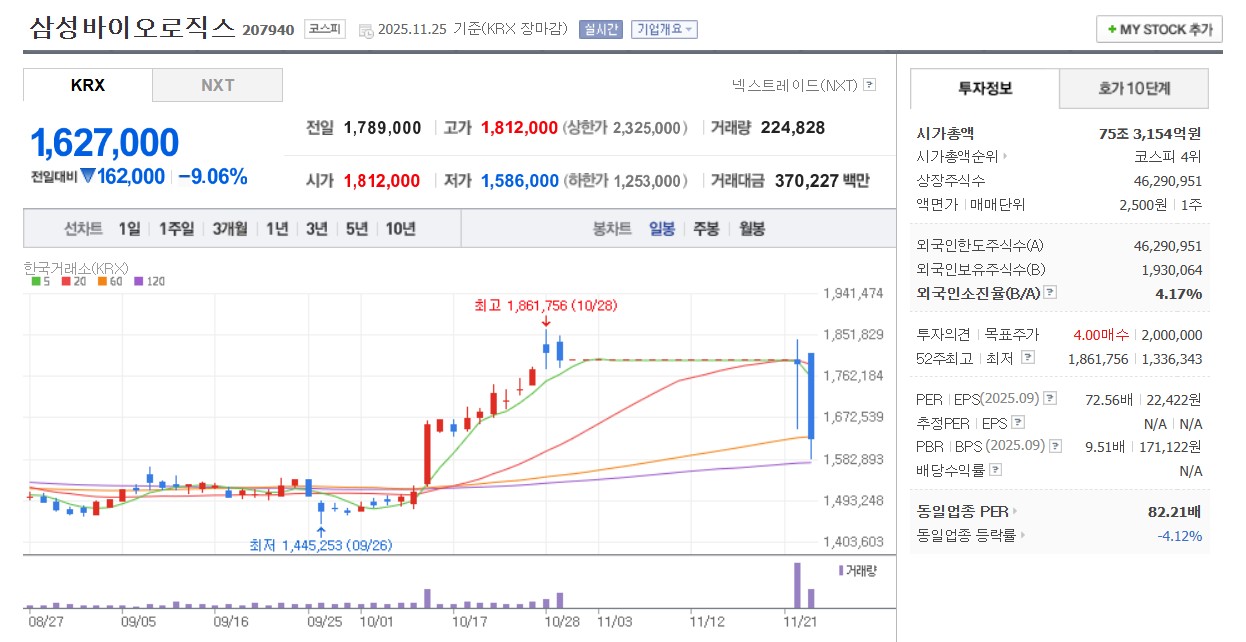Open help icon next to PER | EPS(2025.09)
Image resolution: width=1246 pixels, height=642 pixels.
pos(1050,399)
